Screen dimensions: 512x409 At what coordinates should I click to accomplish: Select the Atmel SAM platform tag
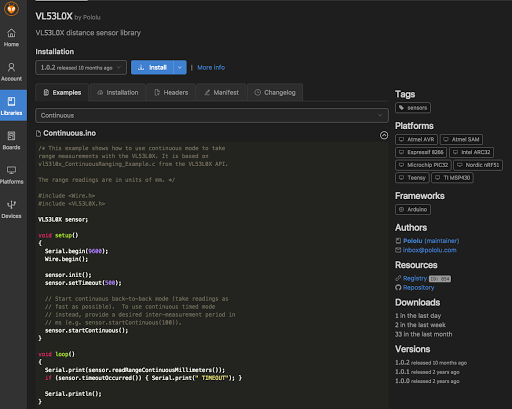click(461, 139)
